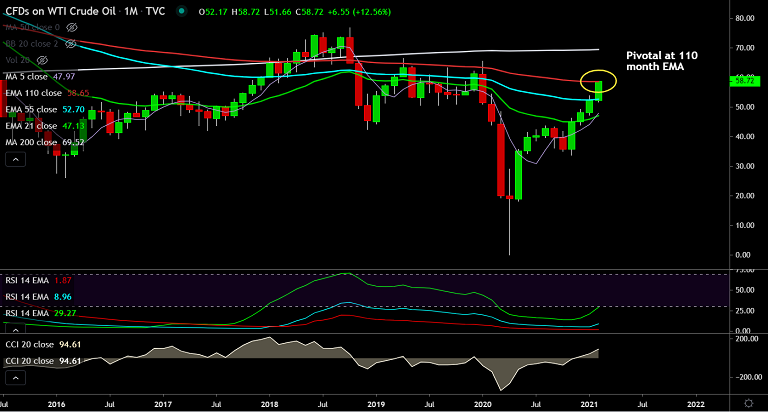Open chart settings gear icon
The width and height of the screenshot is (768, 412).
(748, 403)
